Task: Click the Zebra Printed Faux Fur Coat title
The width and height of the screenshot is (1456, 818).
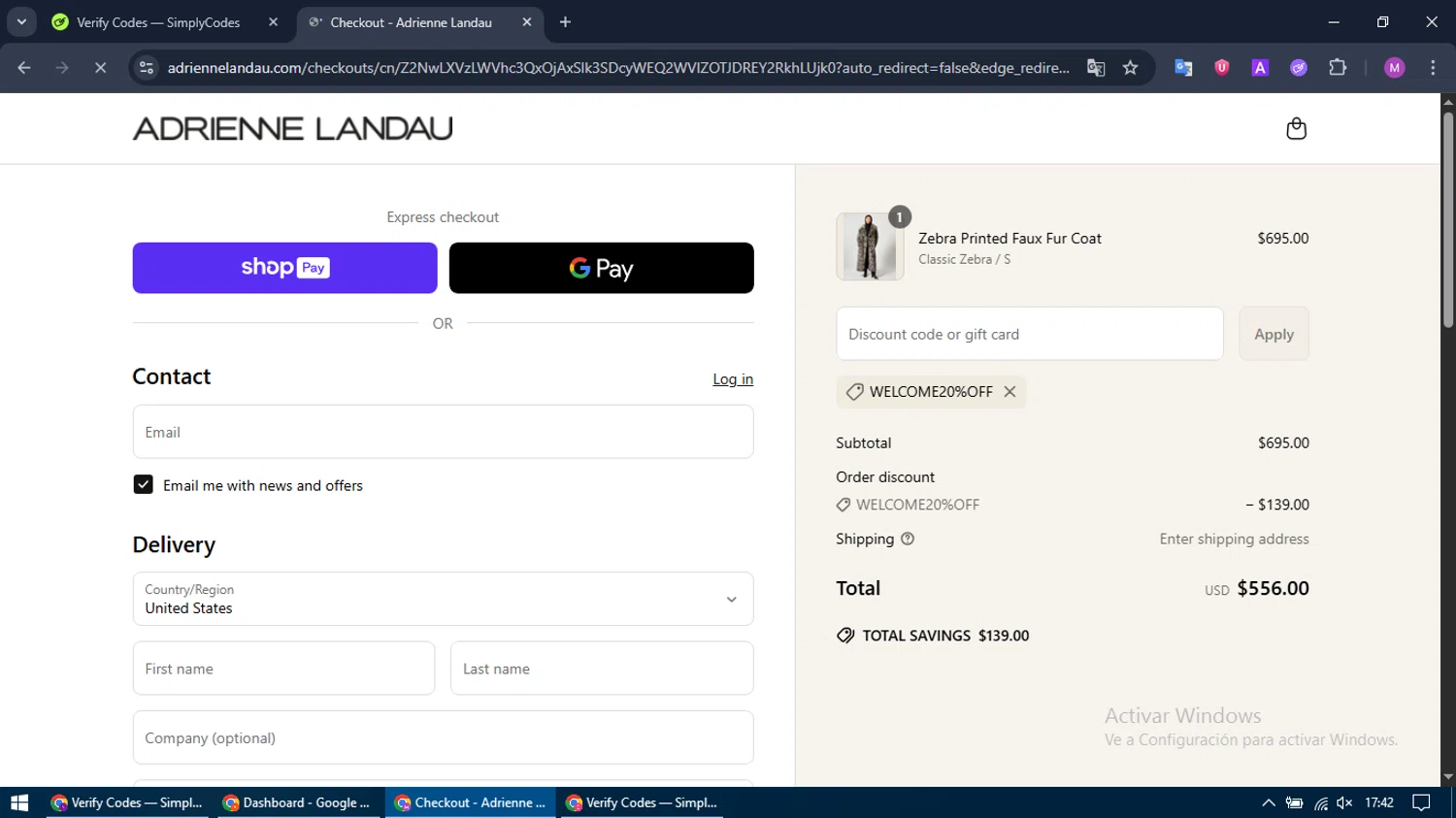Action: [1009, 239]
